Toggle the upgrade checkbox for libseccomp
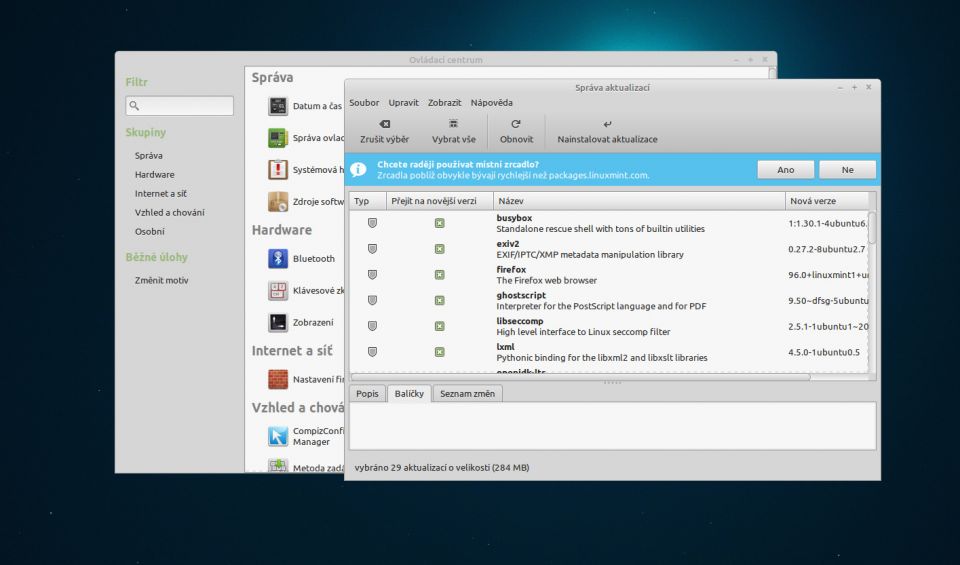The height and width of the screenshot is (565, 960). [x=440, y=326]
